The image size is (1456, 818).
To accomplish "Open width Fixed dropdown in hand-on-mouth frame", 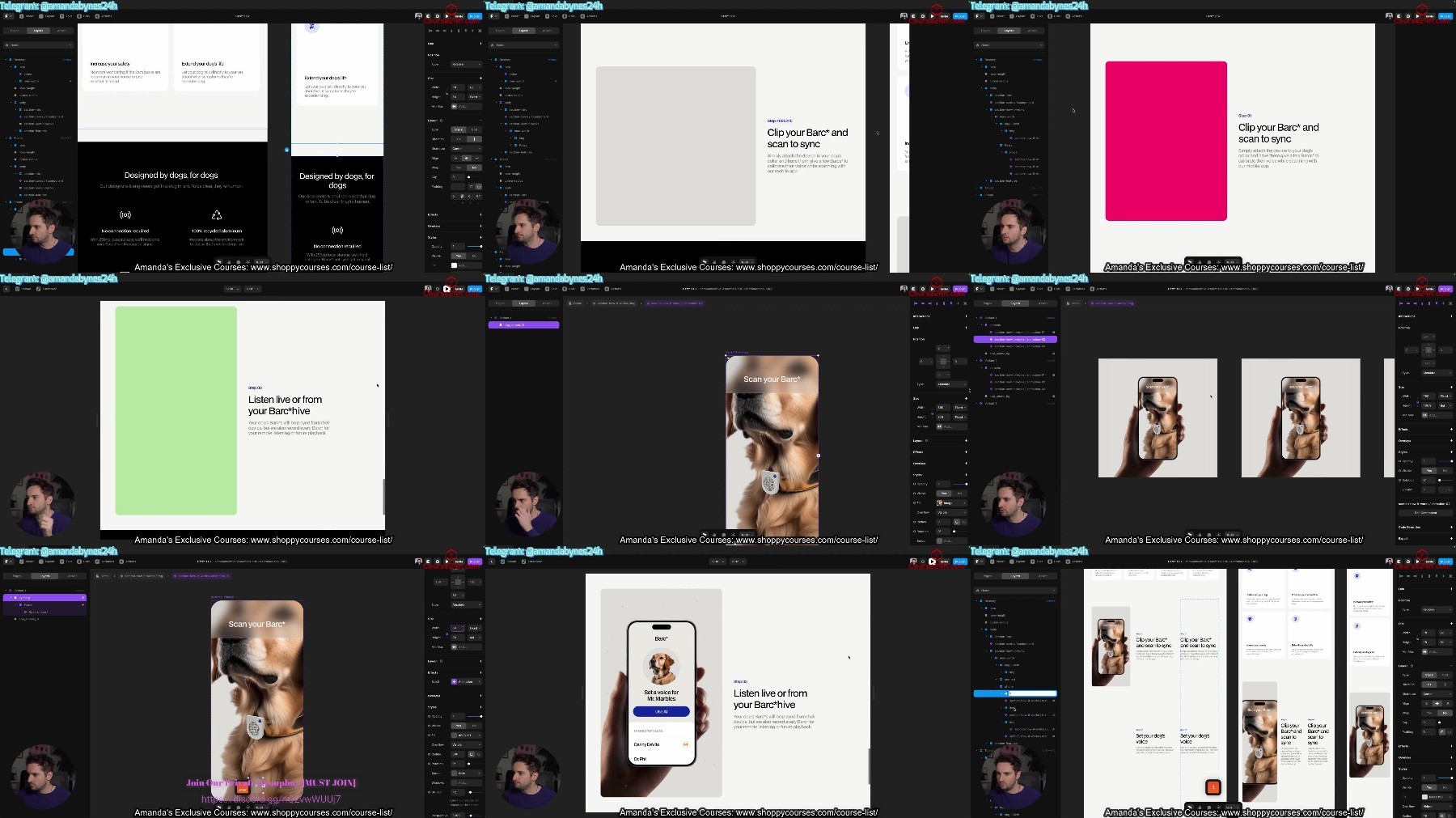I will coord(960,408).
